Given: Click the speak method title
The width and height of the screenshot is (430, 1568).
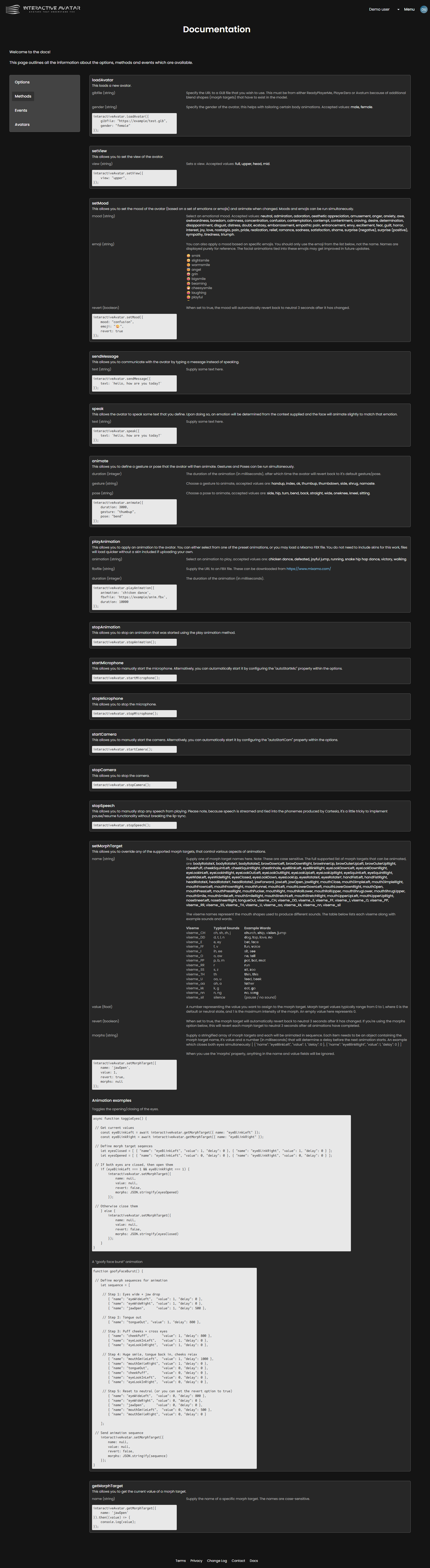Looking at the screenshot, I should 98,409.
